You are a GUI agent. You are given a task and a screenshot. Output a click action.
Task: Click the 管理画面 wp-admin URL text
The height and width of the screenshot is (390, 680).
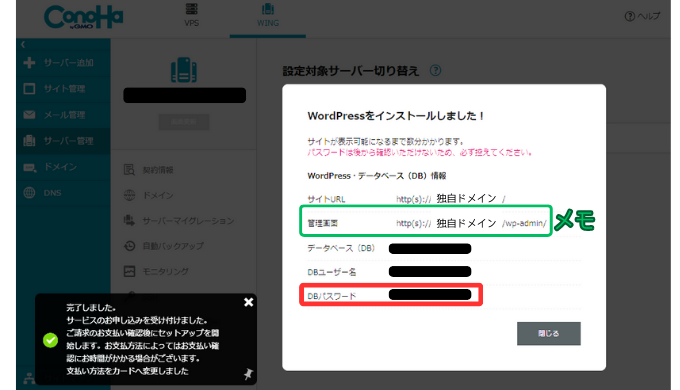[471, 223]
